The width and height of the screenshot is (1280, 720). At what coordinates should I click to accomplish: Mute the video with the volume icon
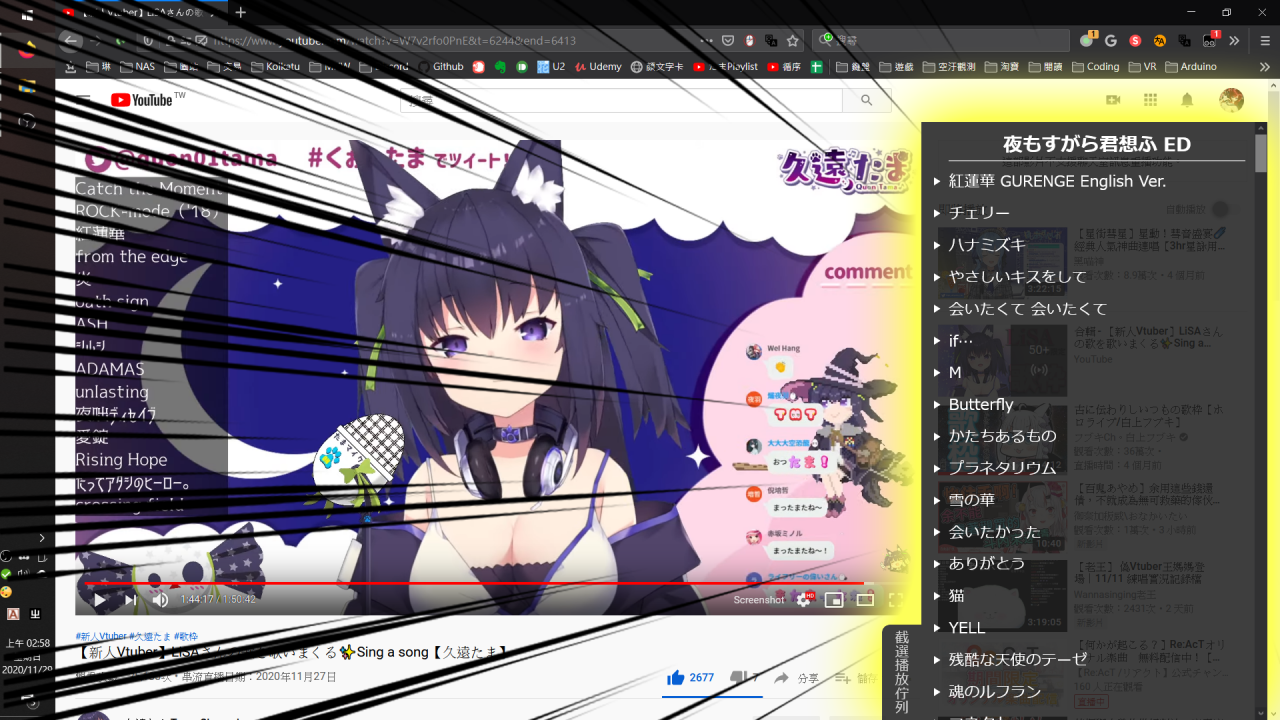(160, 600)
